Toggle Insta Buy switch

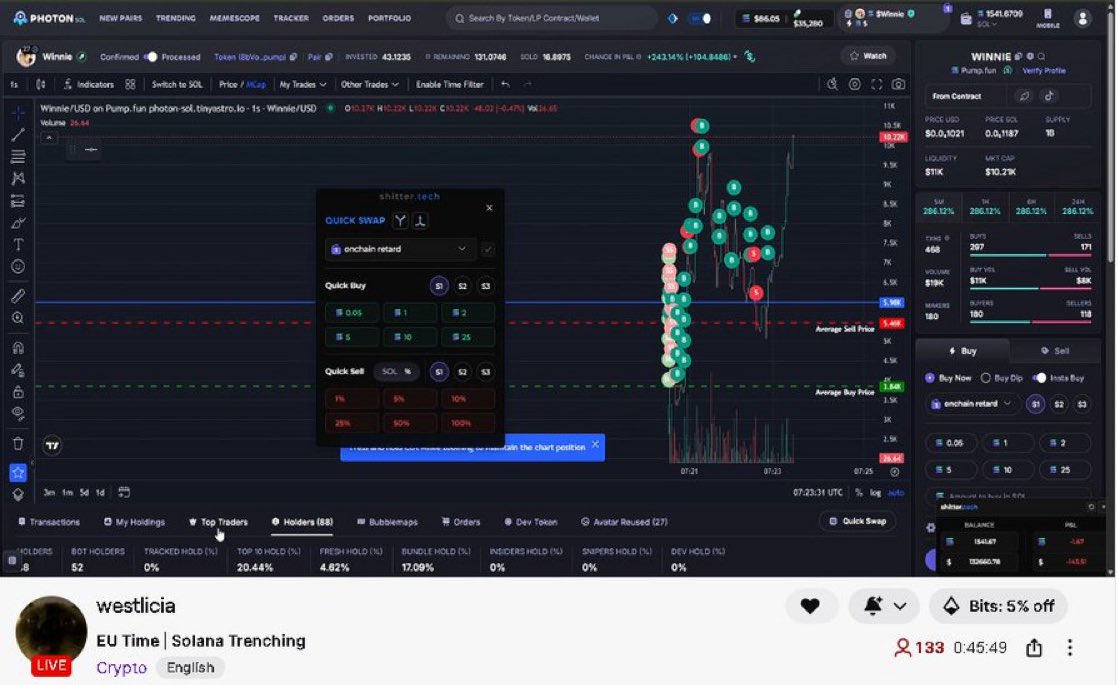click(1040, 378)
